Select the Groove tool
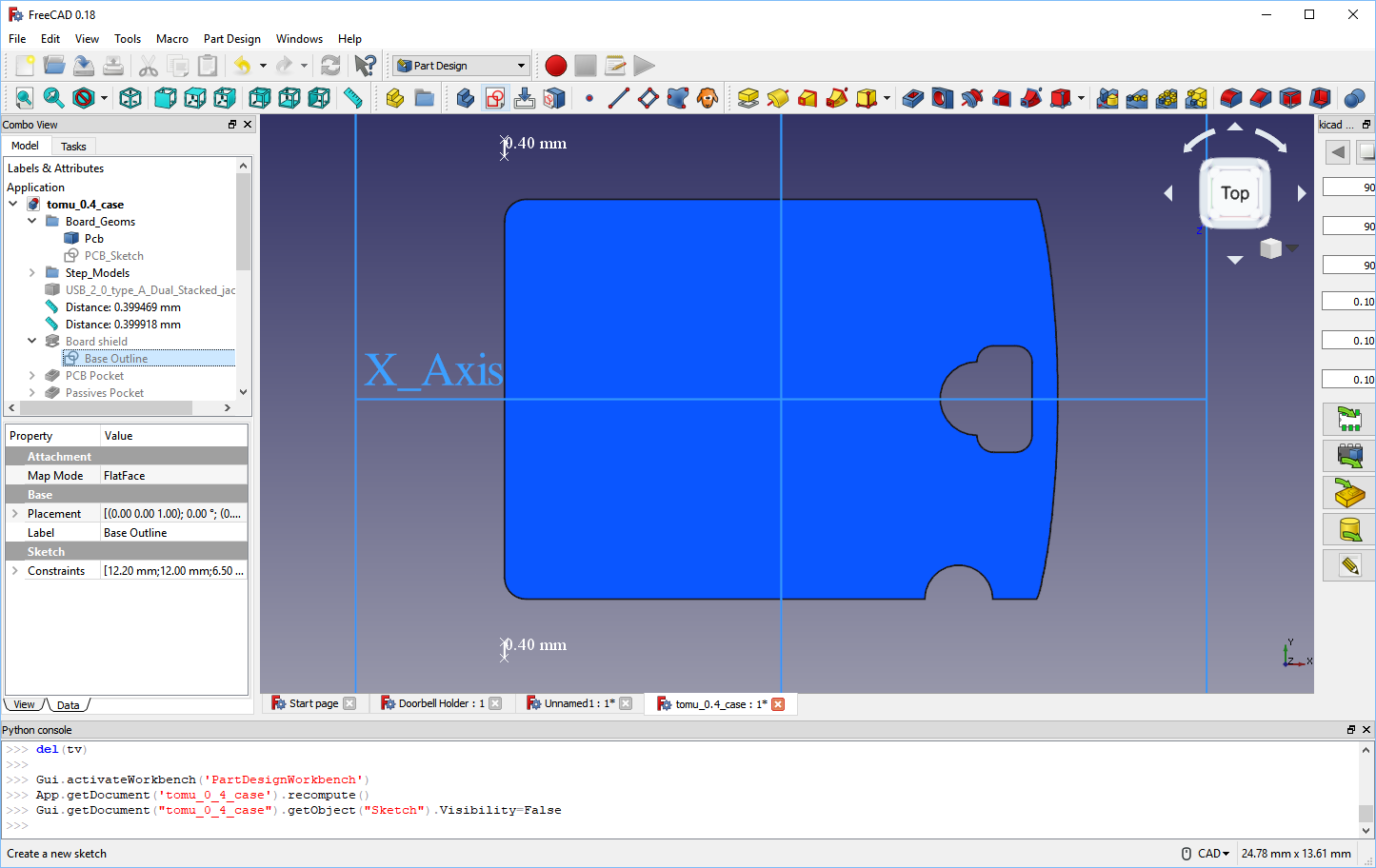 [x=972, y=98]
